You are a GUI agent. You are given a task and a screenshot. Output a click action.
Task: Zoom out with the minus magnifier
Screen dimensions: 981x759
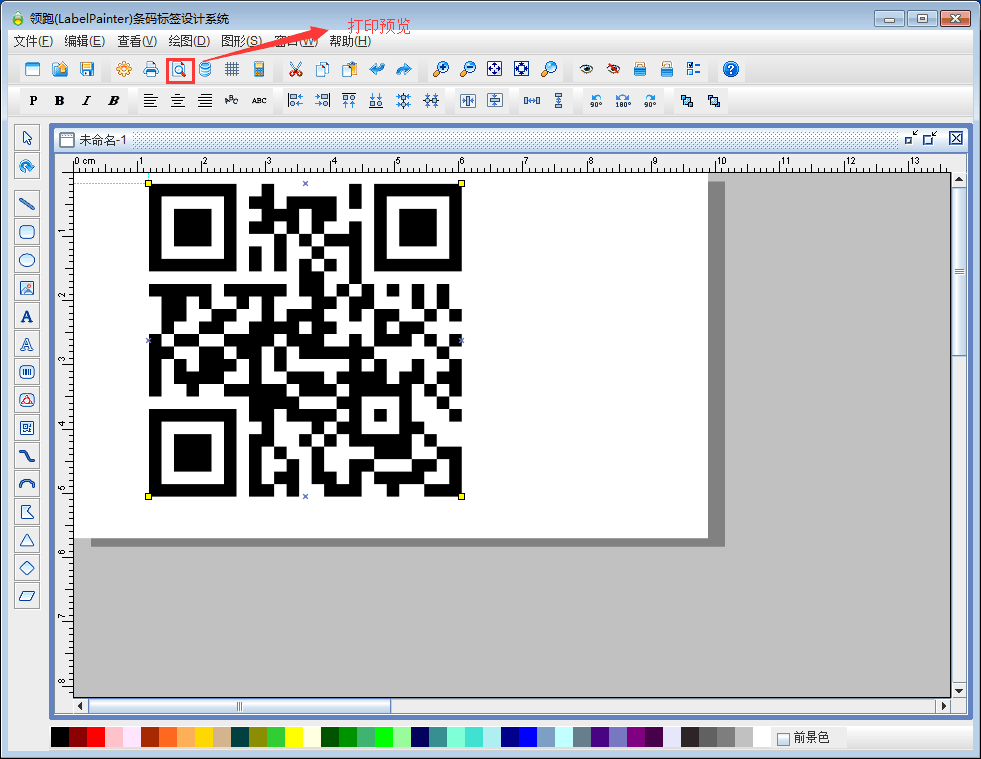click(x=468, y=69)
